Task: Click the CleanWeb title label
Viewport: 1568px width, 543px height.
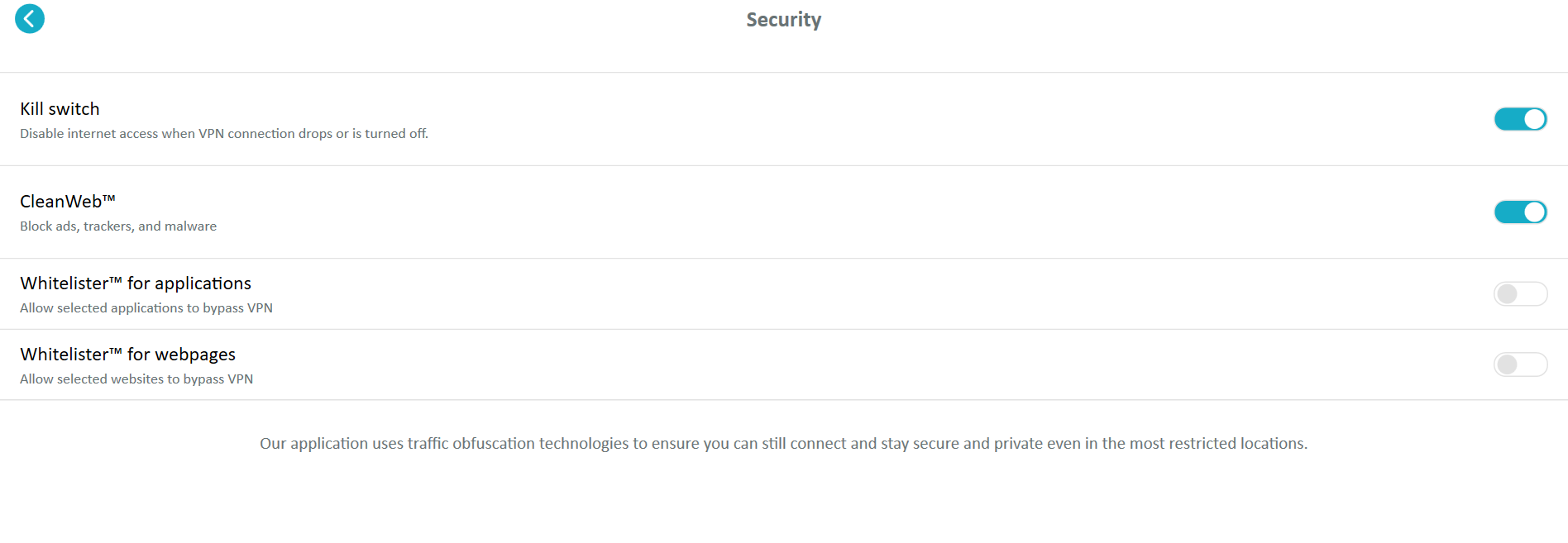Action: point(68,202)
